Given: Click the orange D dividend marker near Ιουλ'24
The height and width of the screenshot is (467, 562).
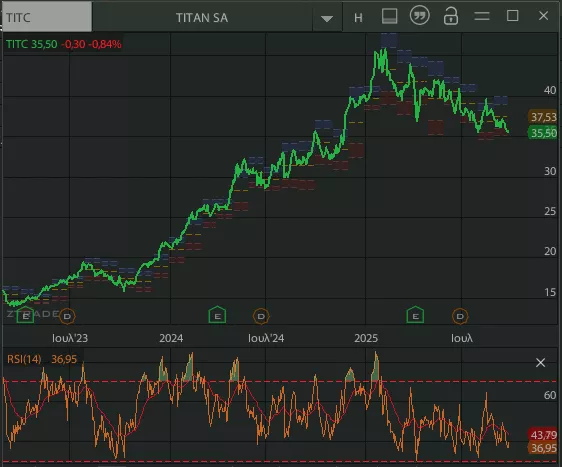Looking at the screenshot, I should (x=261, y=316).
